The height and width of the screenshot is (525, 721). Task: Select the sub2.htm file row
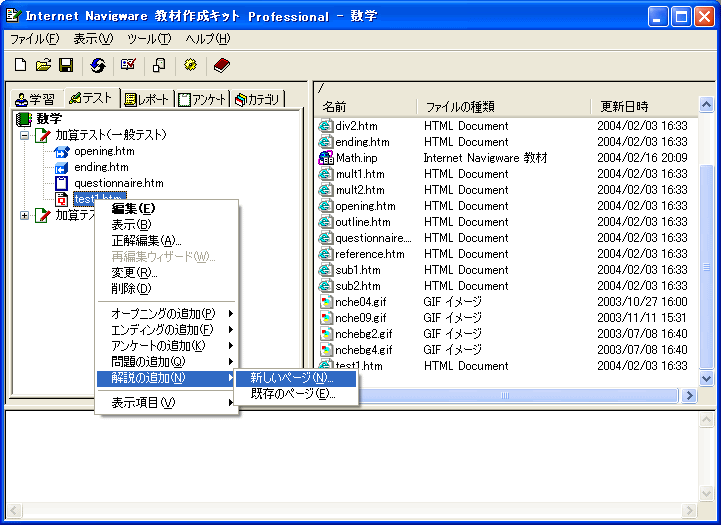pos(507,286)
